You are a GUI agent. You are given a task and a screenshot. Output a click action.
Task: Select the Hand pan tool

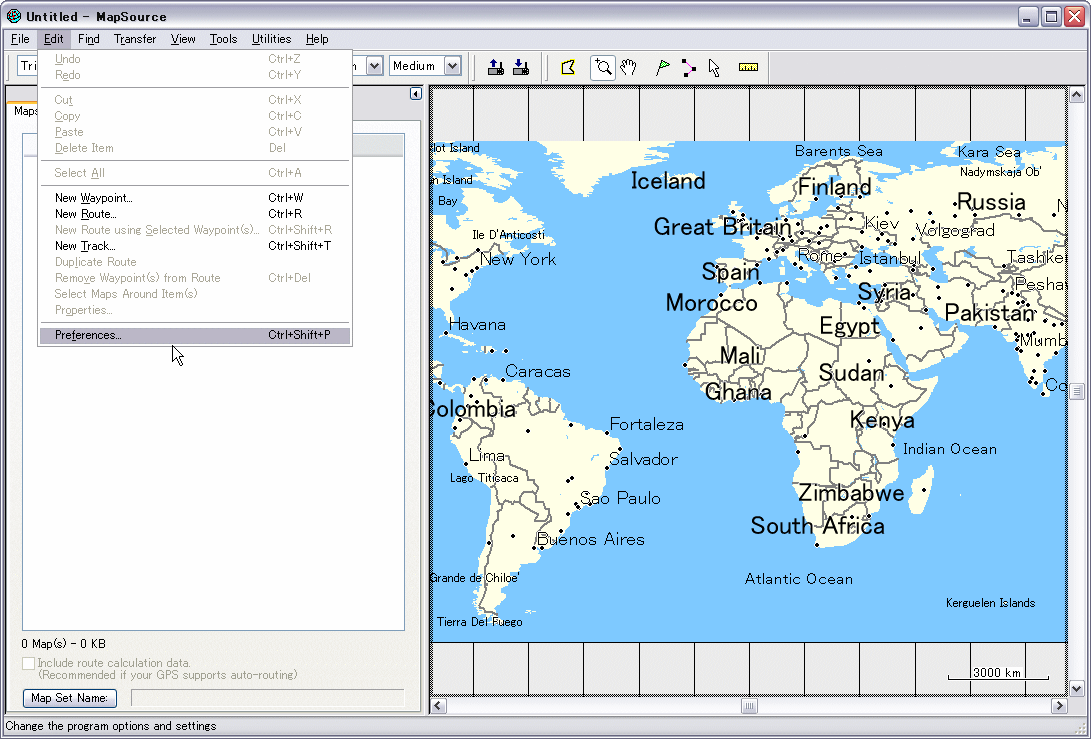click(x=628, y=67)
